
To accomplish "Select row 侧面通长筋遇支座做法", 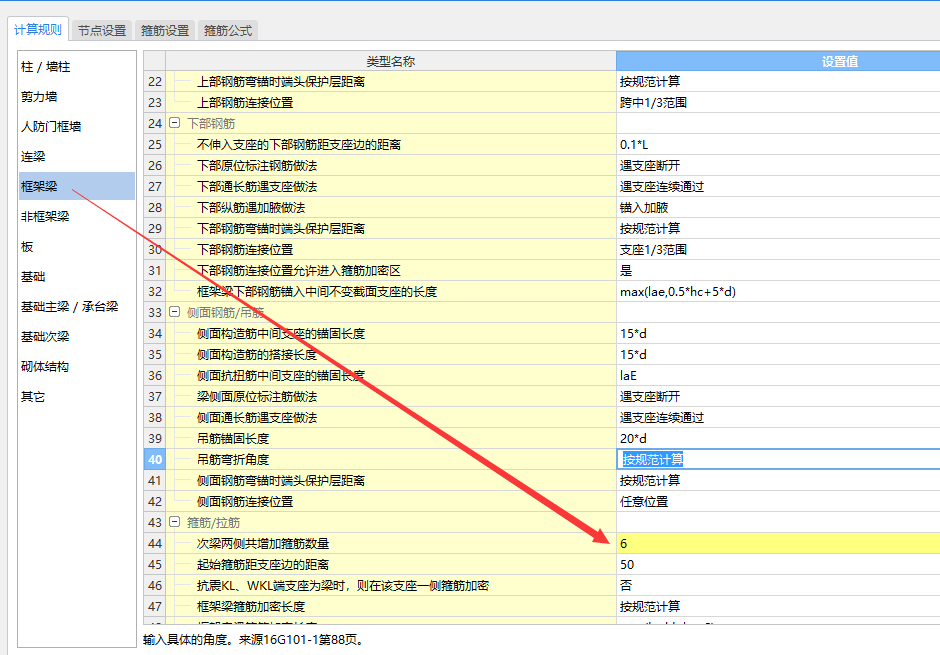I will (391, 417).
